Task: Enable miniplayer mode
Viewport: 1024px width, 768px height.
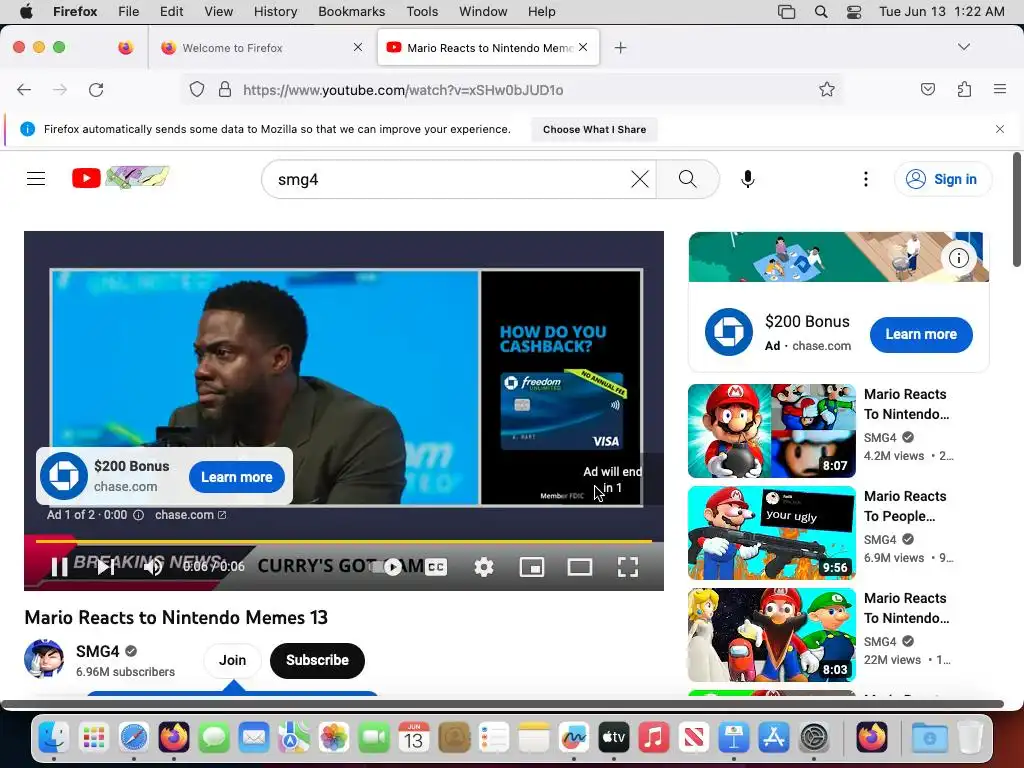Action: 532,567
